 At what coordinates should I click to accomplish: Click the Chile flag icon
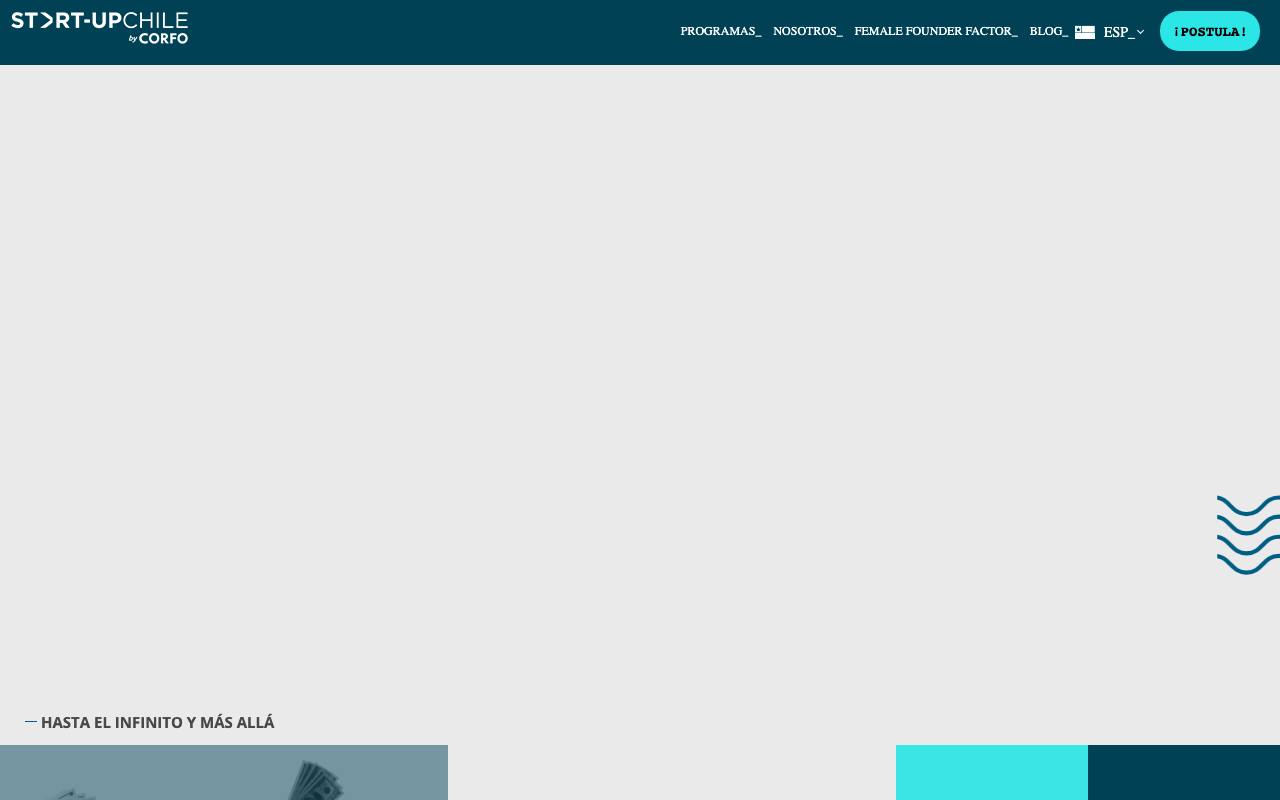pyautogui.click(x=1085, y=32)
